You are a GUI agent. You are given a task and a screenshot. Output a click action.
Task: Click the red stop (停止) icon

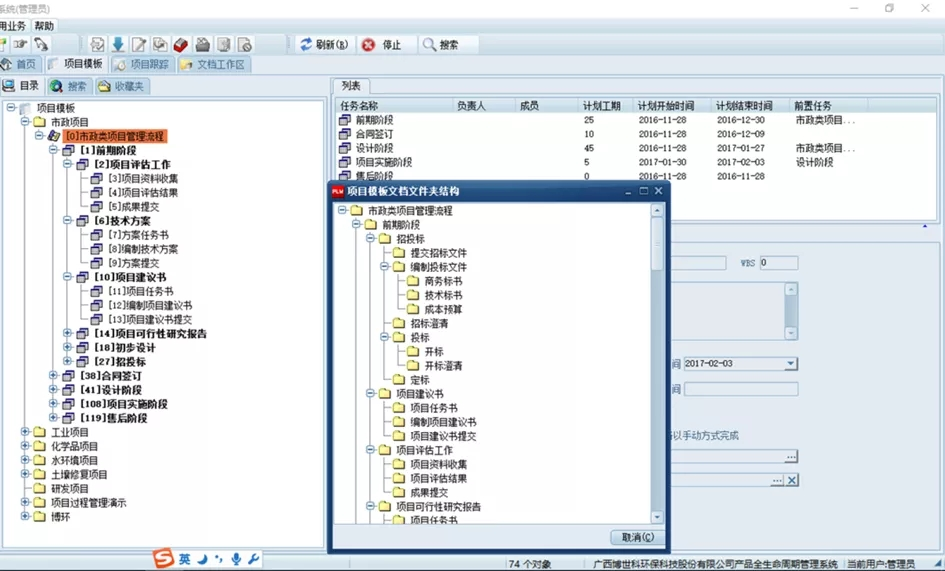[369, 45]
